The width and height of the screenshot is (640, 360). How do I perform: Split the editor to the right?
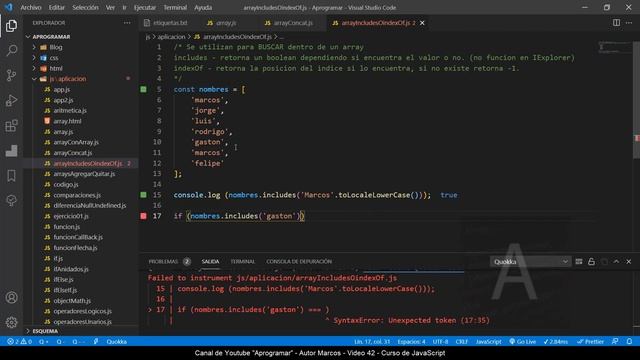616,23
